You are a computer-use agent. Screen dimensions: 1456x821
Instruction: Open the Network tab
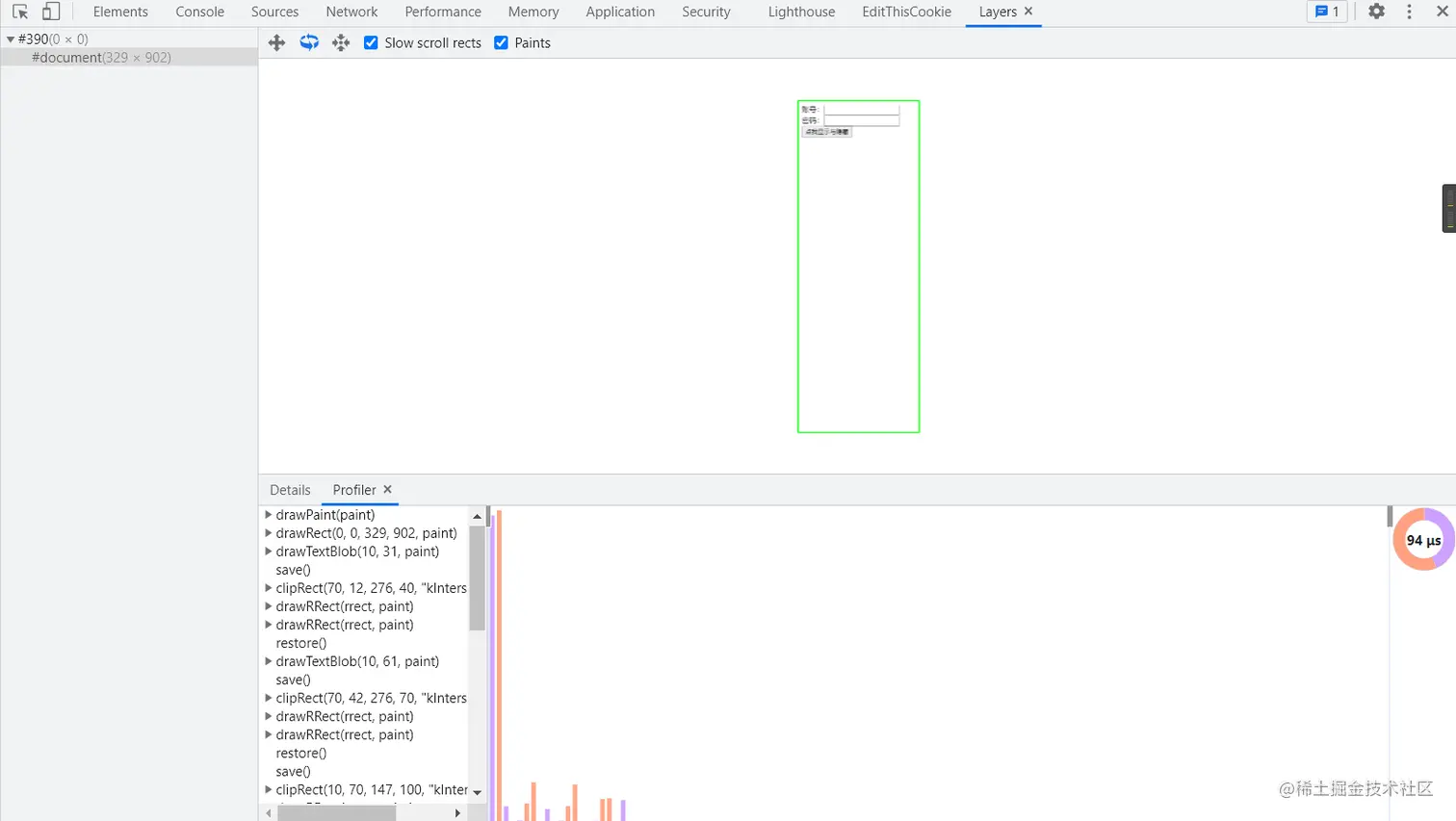pos(351,12)
